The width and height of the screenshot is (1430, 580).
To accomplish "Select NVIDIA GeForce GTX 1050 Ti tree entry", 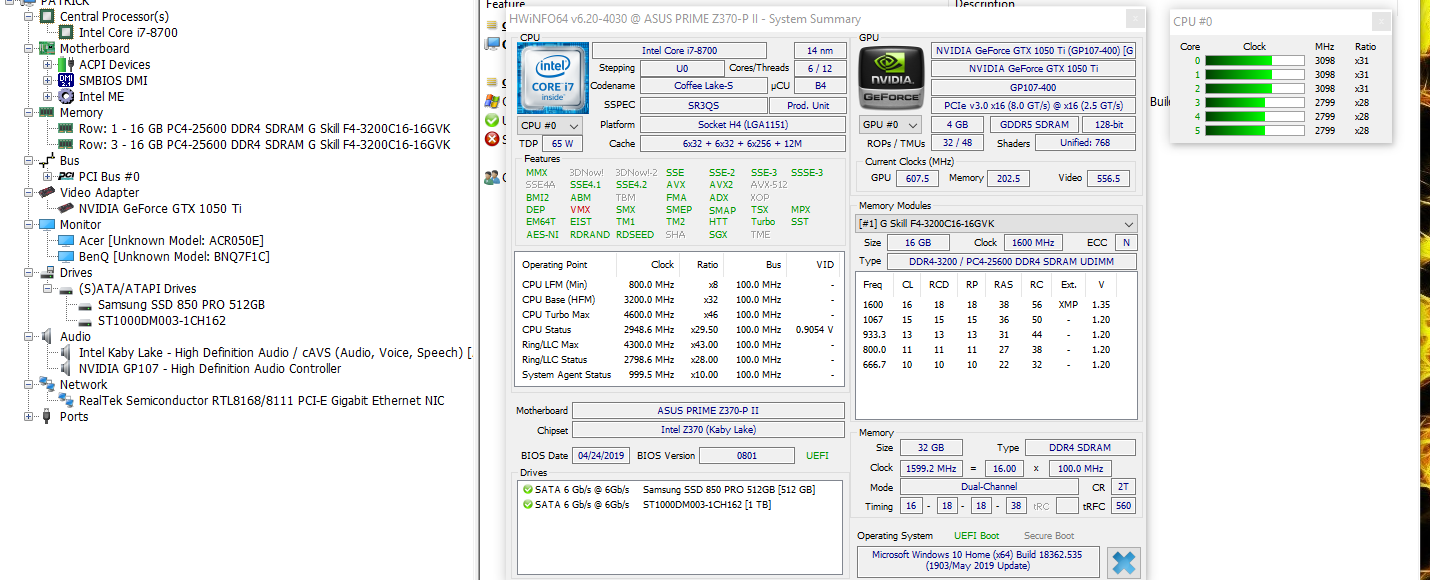I will coord(160,208).
